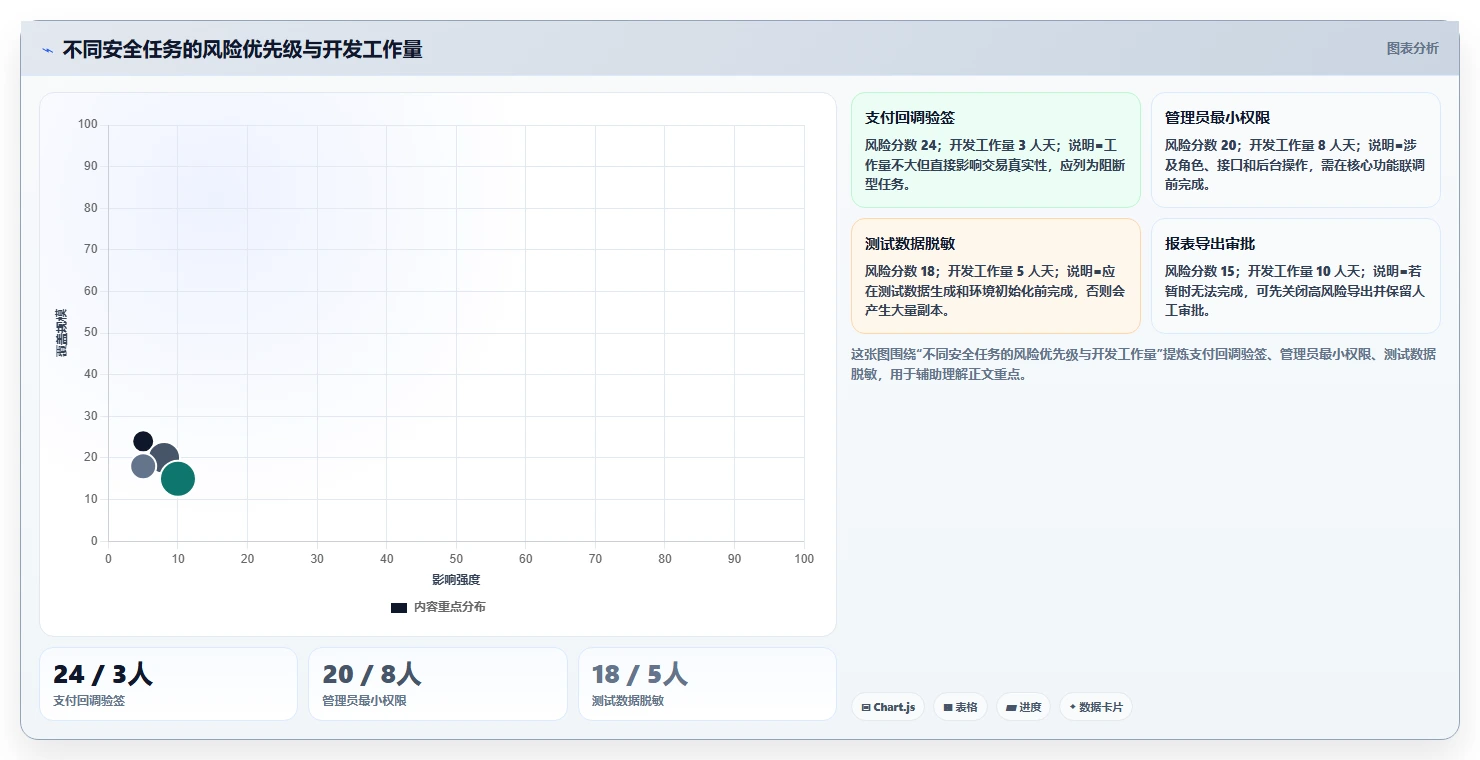Viewport: 1480px width, 760px height.
Task: Click the 数据卡片 tag chip
Action: (x=1096, y=707)
